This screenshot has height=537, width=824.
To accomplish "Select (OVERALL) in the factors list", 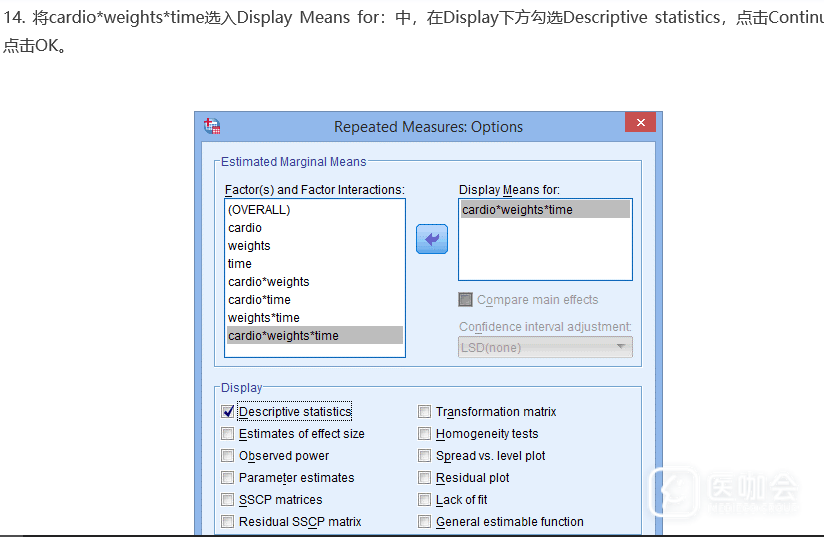I will pyautogui.click(x=259, y=210).
